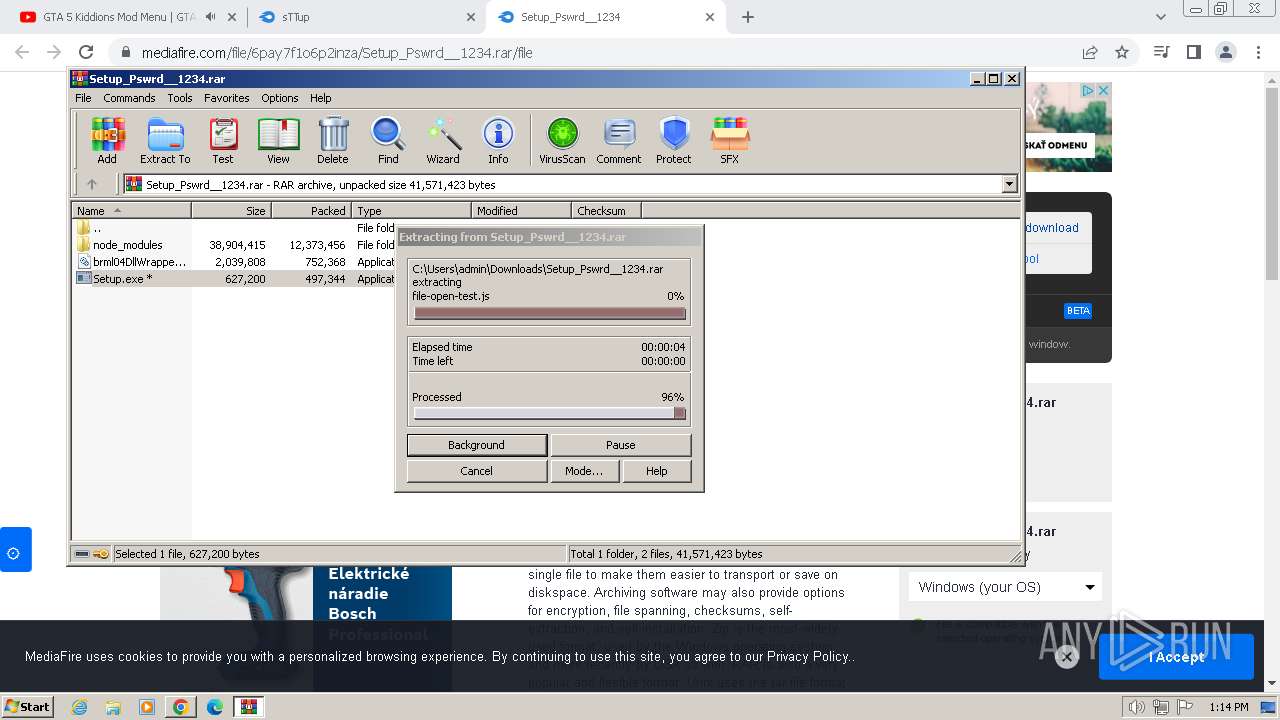Click the blue cookie settings gear button
Screen dimensions: 1280x720
point(15,550)
